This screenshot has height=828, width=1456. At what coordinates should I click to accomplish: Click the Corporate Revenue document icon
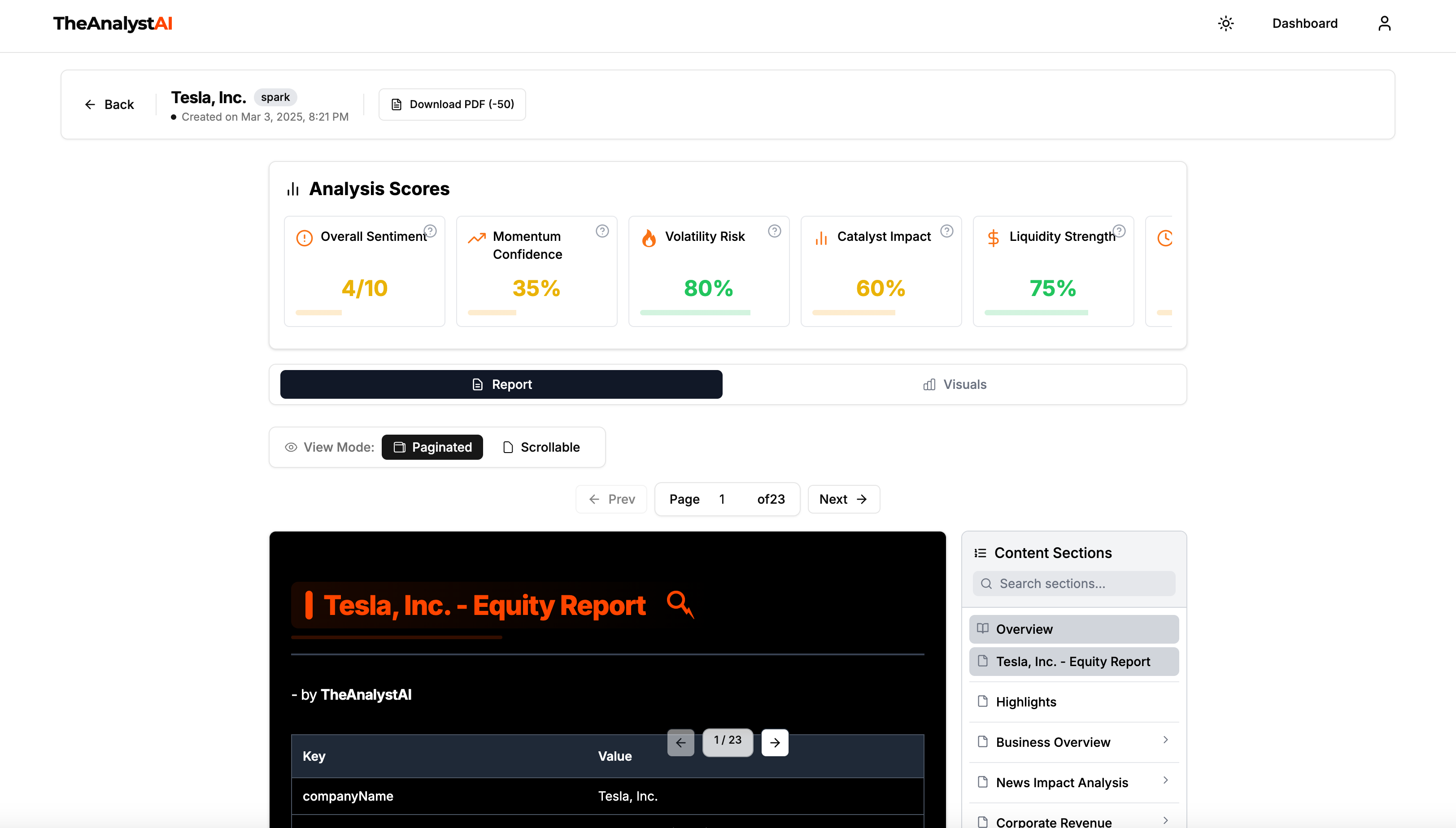pos(982,822)
